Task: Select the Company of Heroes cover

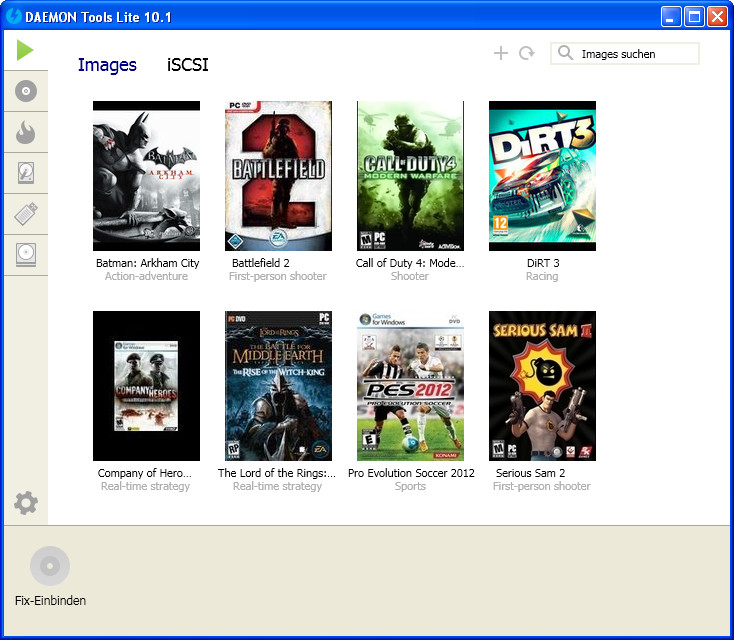Action: pos(146,386)
